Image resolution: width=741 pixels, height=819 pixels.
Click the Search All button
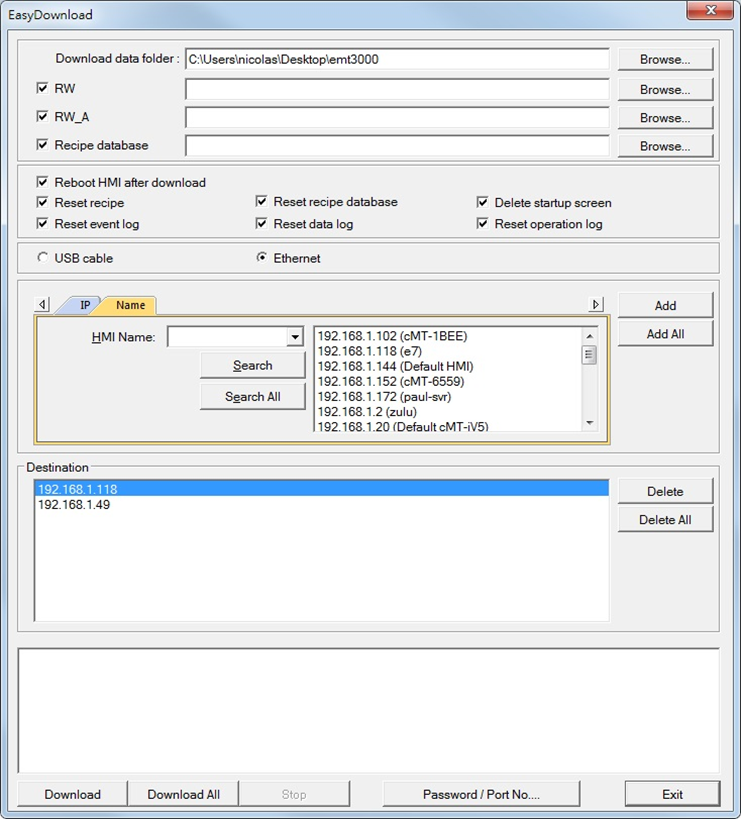(x=253, y=396)
